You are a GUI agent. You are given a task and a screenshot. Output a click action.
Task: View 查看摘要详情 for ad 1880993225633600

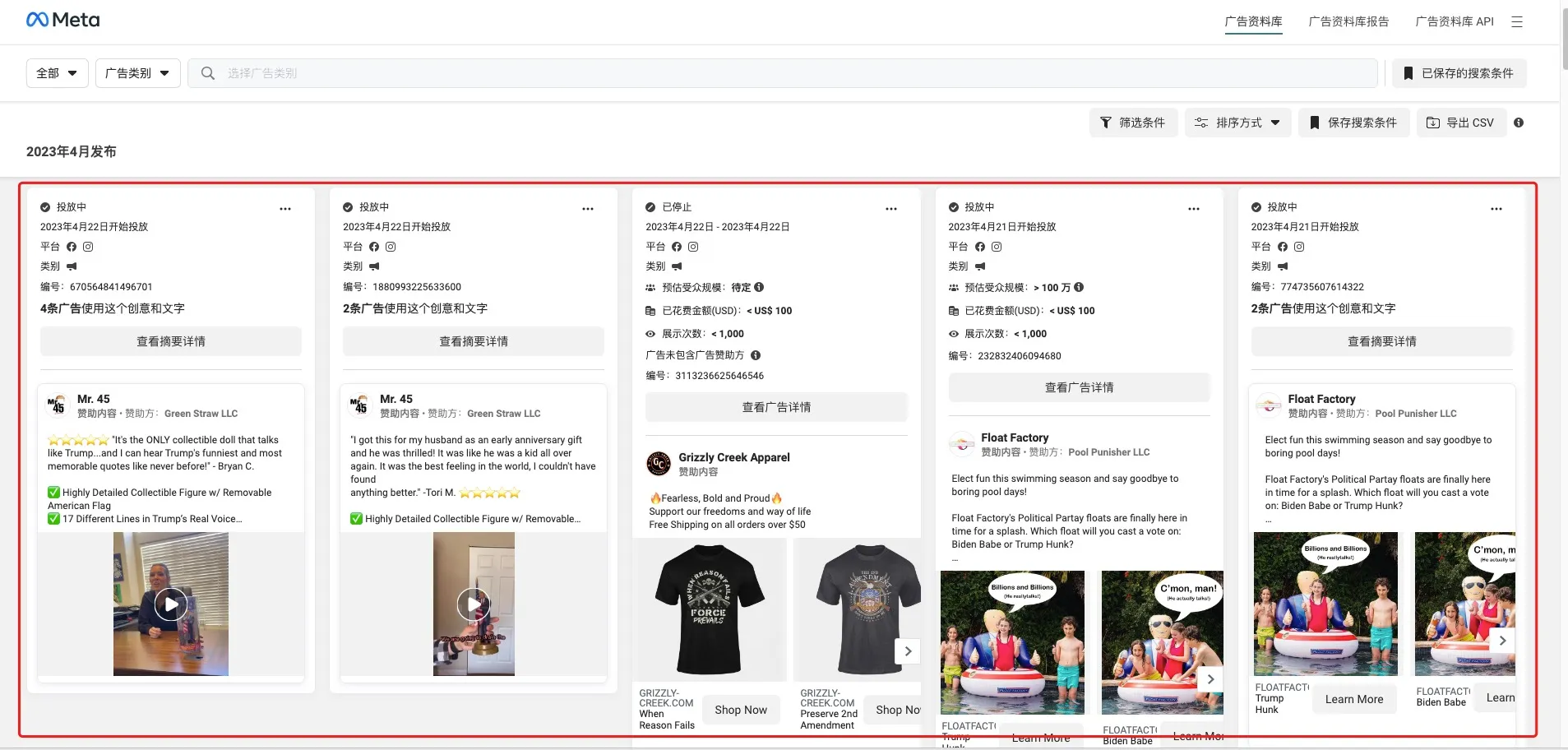[x=474, y=341]
